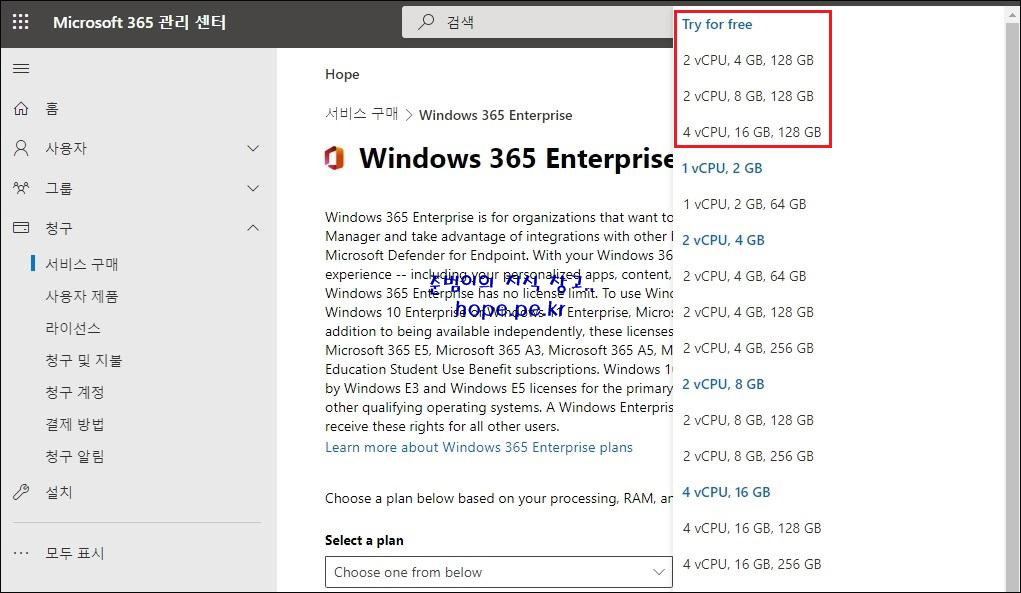This screenshot has height=593, width=1021.
Task: Open the 홈 navigation item
Action: (x=52, y=109)
